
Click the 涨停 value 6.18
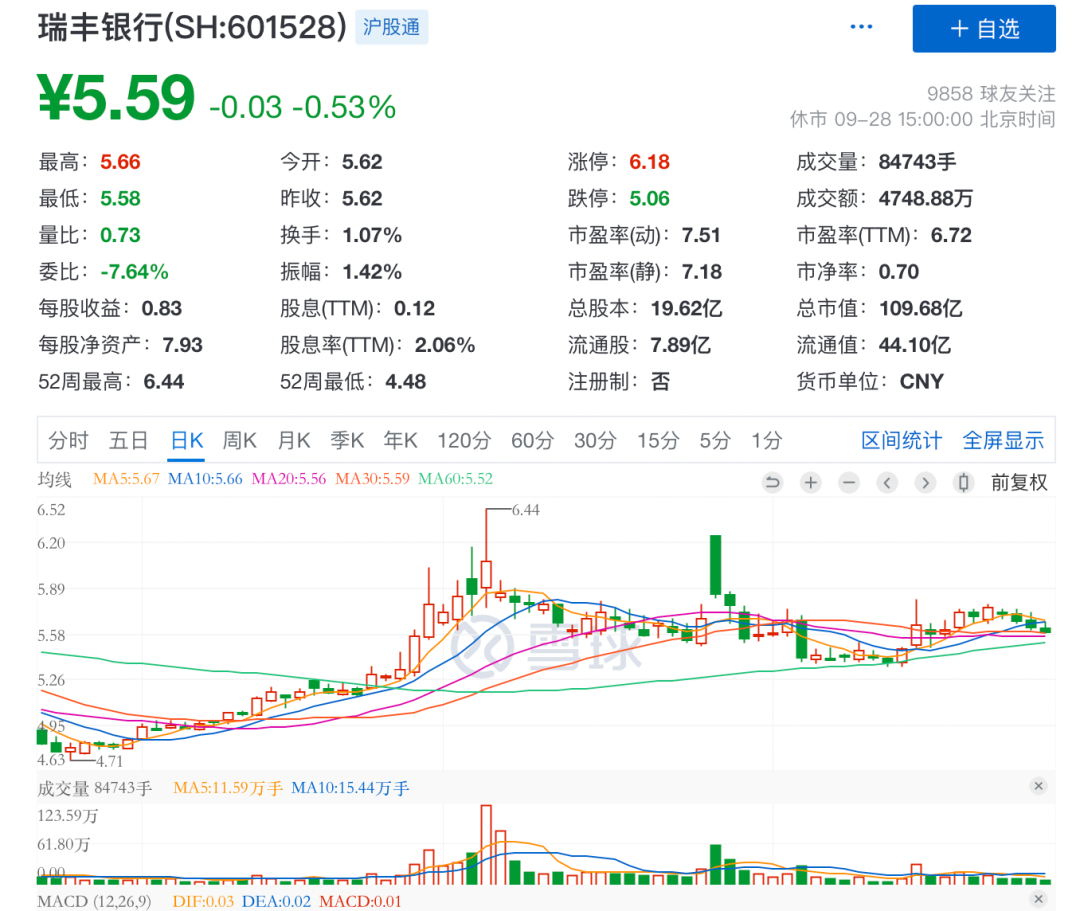point(650,162)
